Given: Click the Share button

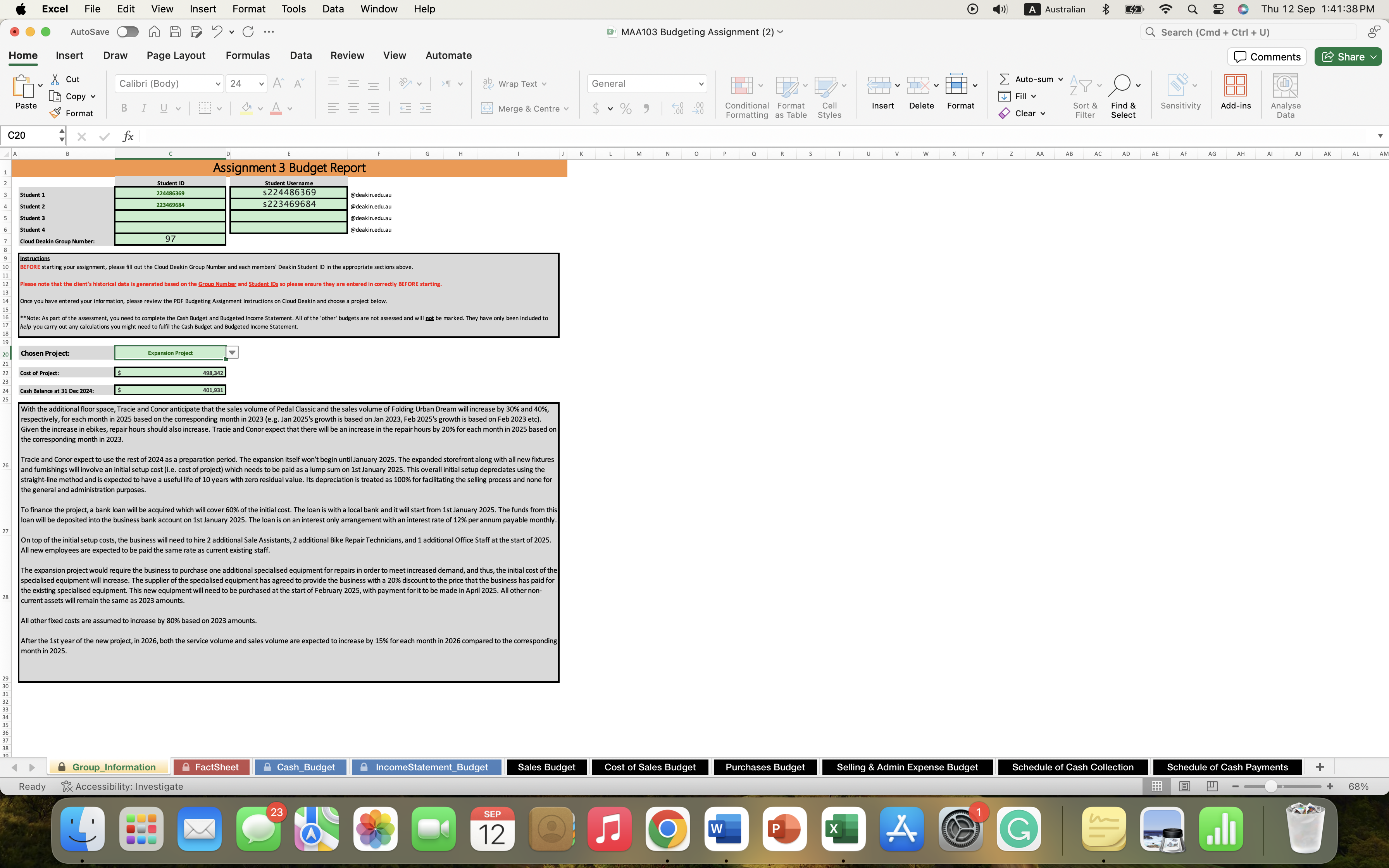Looking at the screenshot, I should click(x=1348, y=56).
